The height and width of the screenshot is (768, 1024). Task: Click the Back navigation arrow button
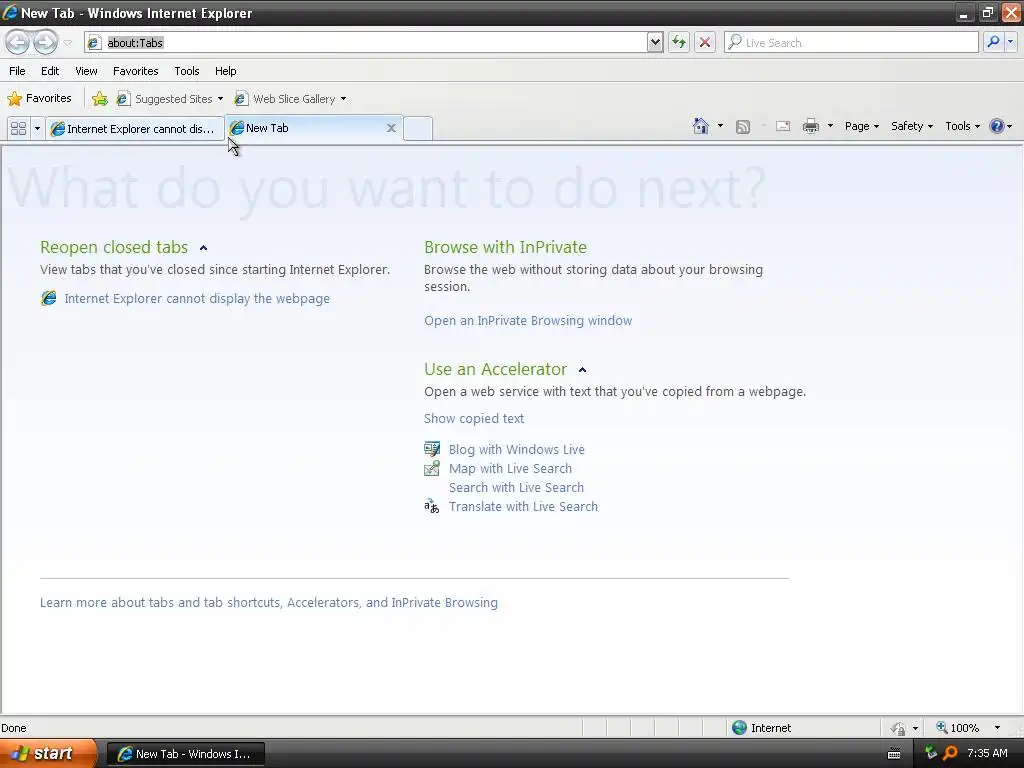(18, 42)
